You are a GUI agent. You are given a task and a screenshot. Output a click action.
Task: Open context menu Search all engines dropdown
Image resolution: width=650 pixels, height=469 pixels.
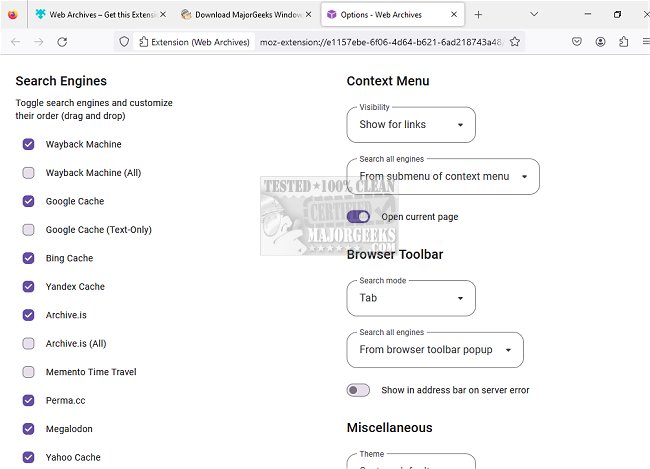coord(443,177)
